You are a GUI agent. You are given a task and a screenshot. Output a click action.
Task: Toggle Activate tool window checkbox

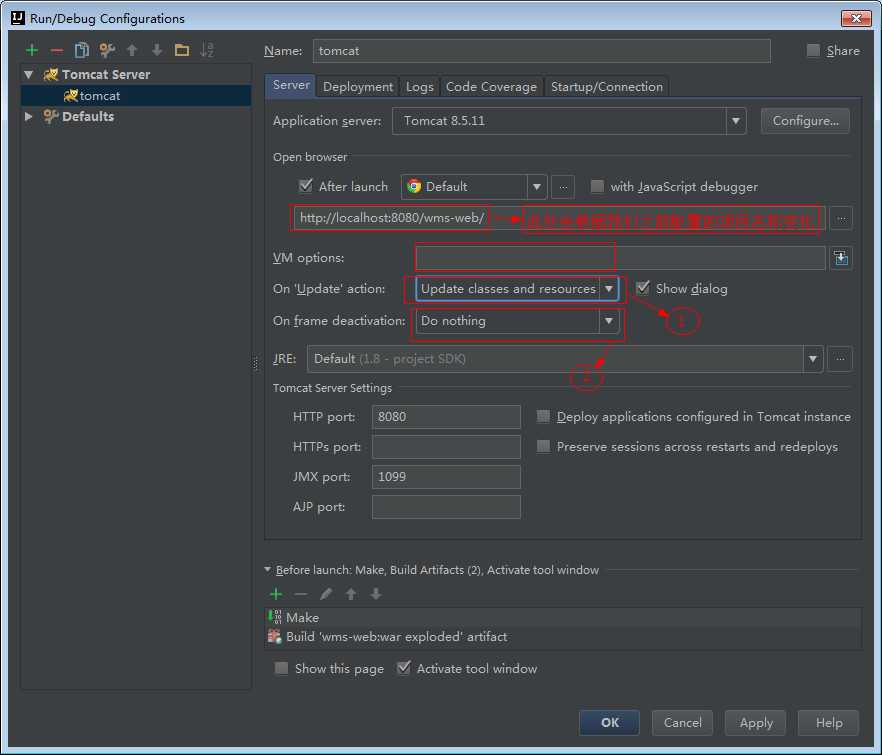pyautogui.click(x=403, y=668)
